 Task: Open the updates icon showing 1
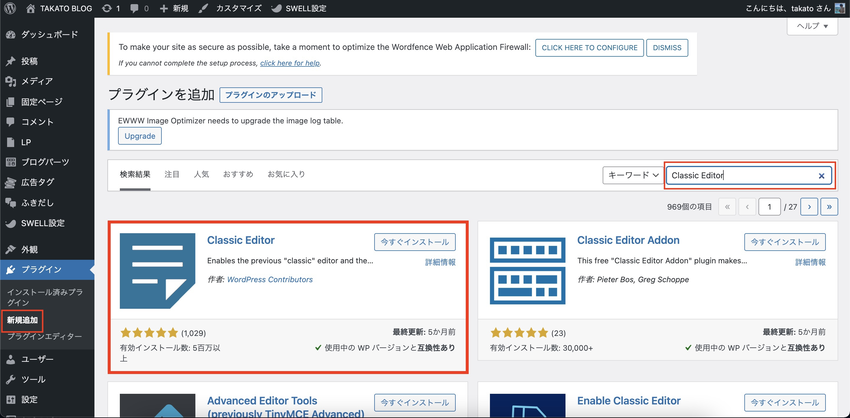pyautogui.click(x=107, y=9)
